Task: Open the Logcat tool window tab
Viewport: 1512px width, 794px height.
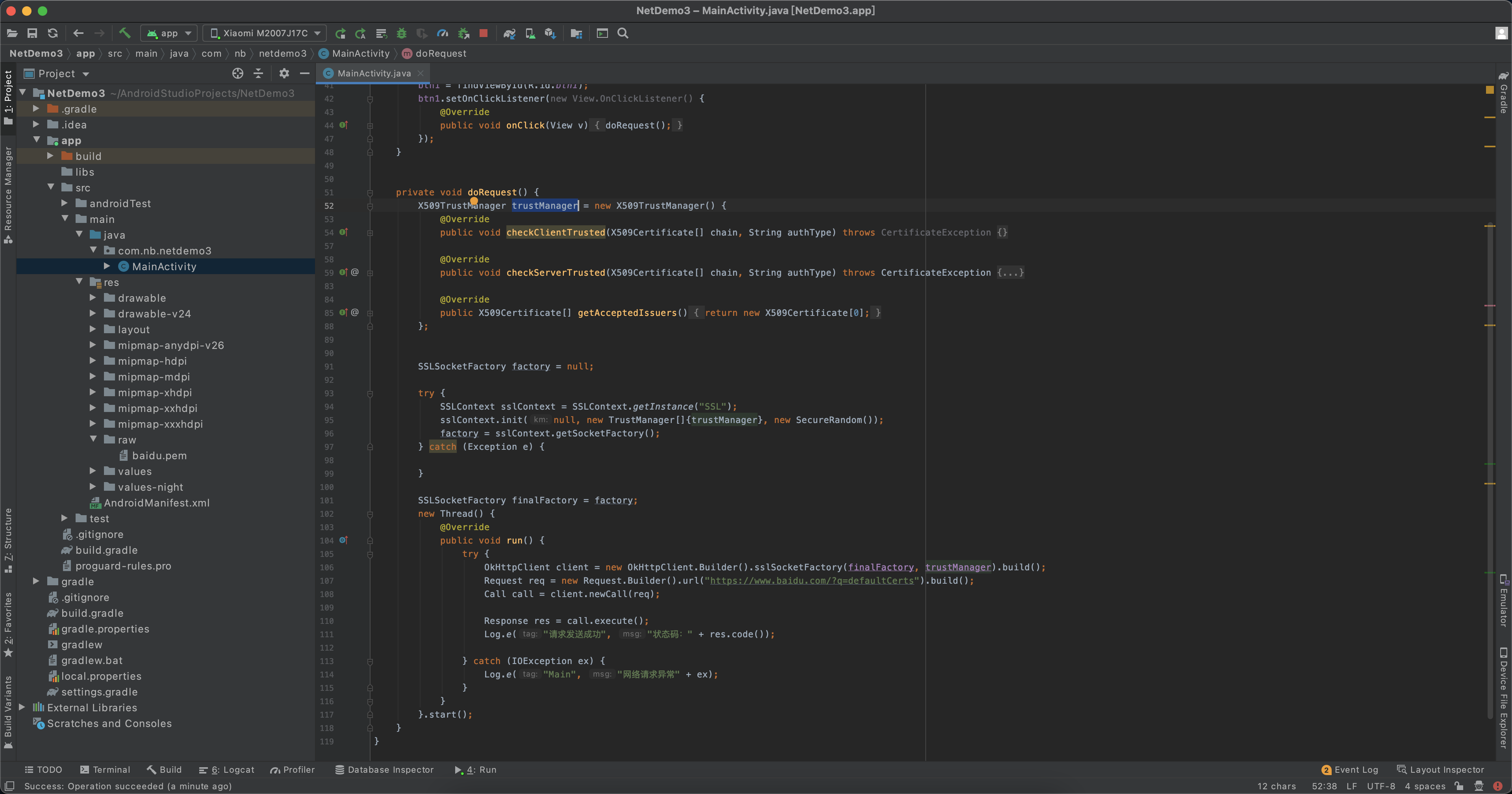Action: pos(226,769)
